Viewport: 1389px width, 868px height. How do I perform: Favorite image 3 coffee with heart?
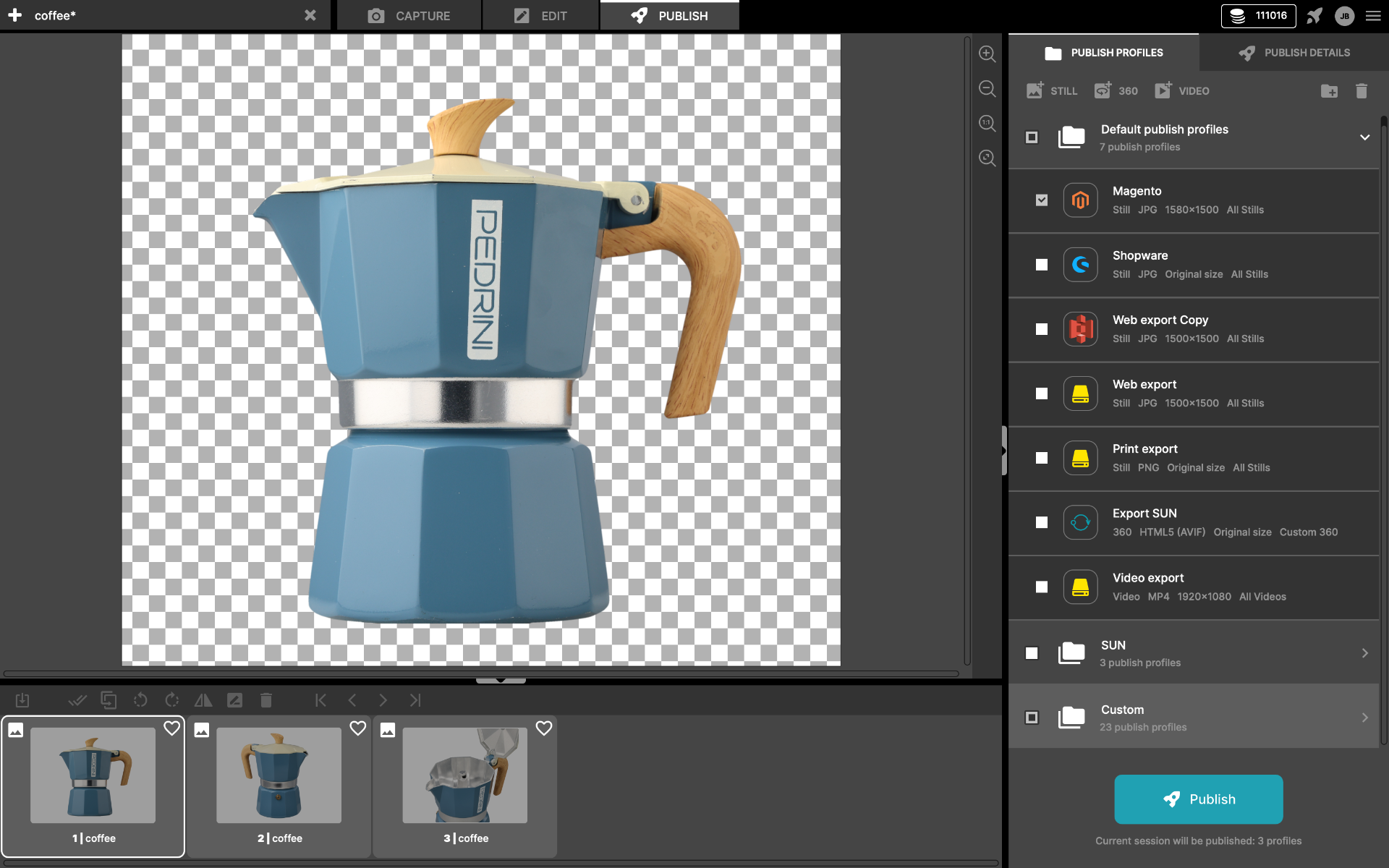pos(543,728)
